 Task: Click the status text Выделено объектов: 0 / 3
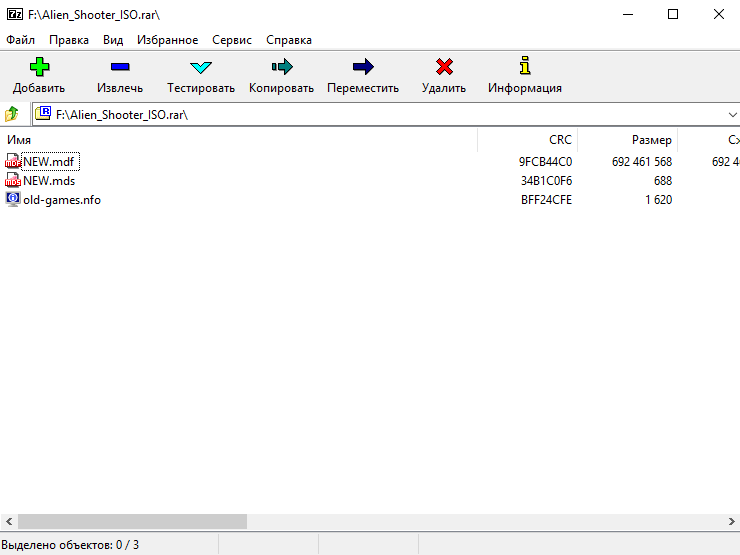click(x=70, y=545)
